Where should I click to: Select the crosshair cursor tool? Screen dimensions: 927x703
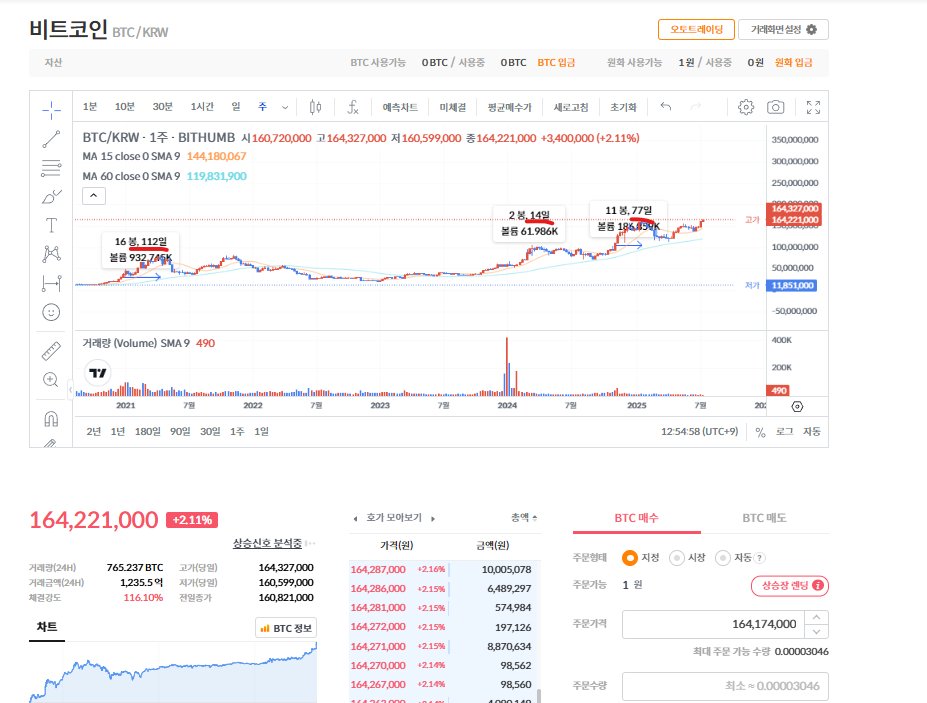pos(51,110)
